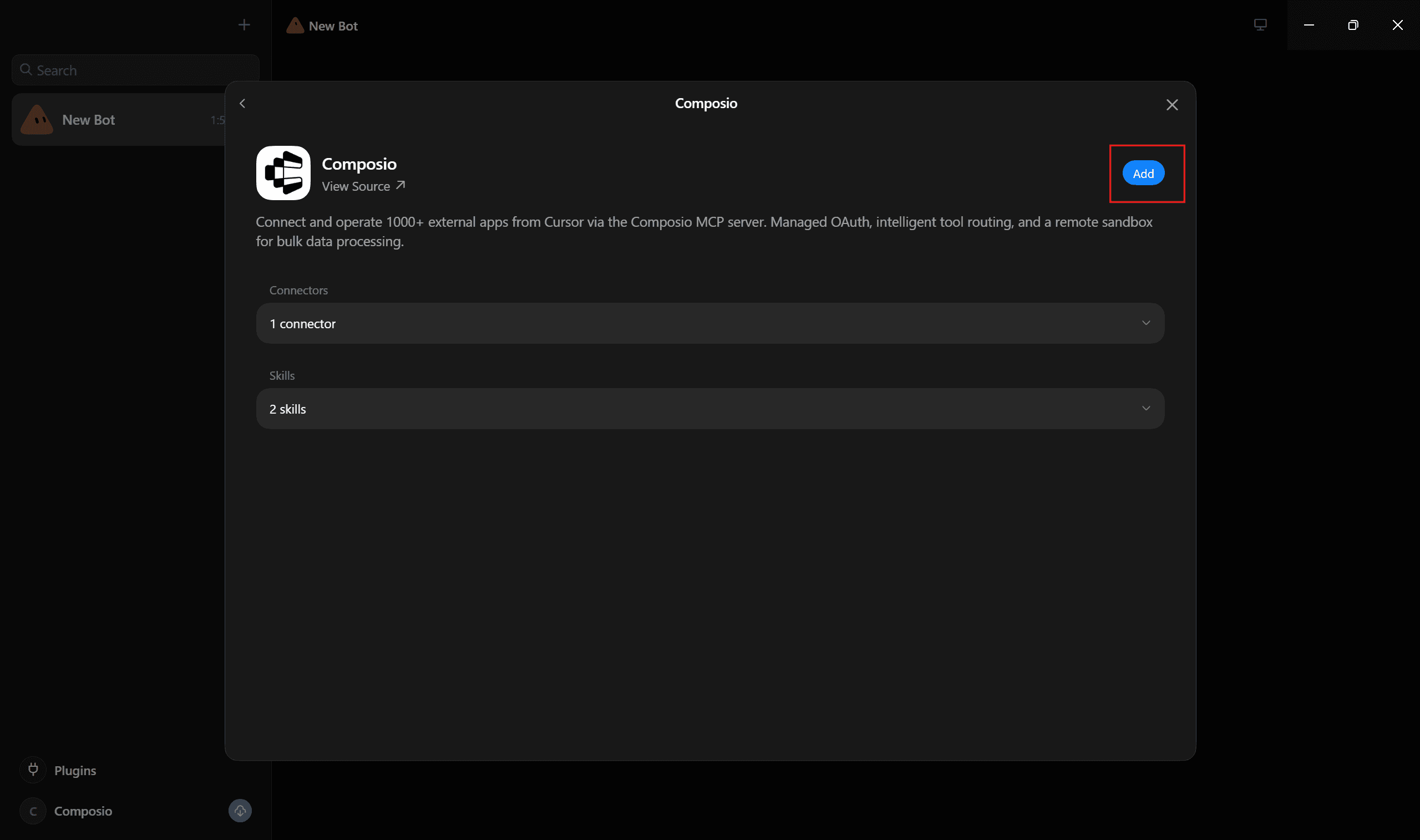Open the Composio account entry in sidebar

click(x=83, y=811)
